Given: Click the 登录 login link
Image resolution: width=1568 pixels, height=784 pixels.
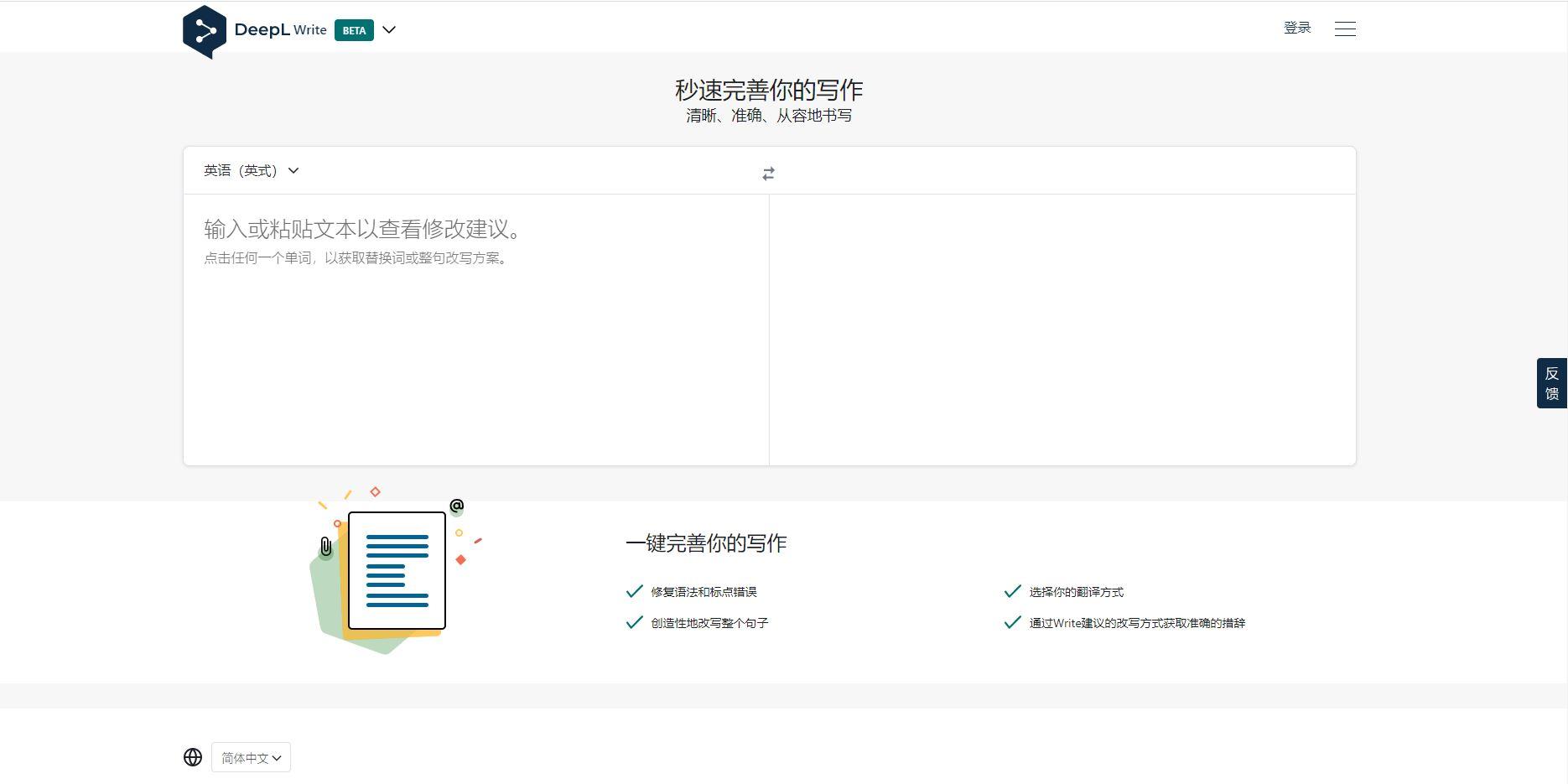Looking at the screenshot, I should (1297, 28).
